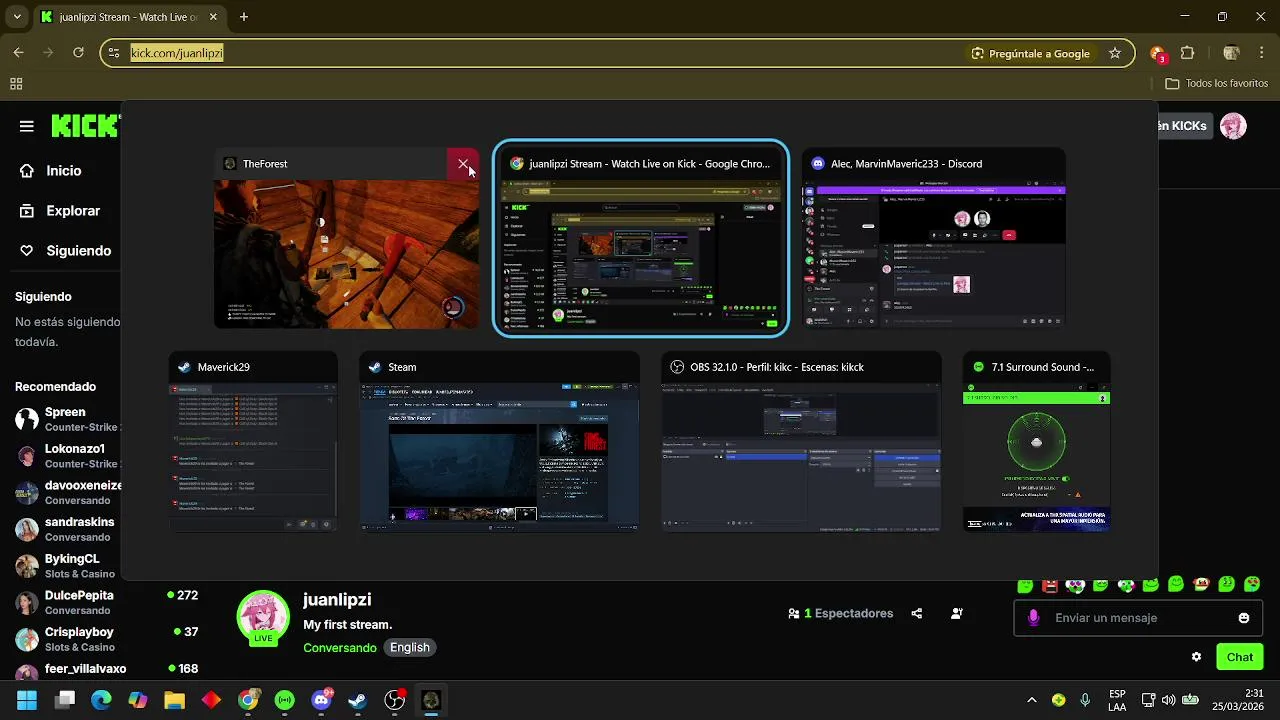Expand the Chrome tab search dropdown
1280x720 pixels.
(17, 17)
